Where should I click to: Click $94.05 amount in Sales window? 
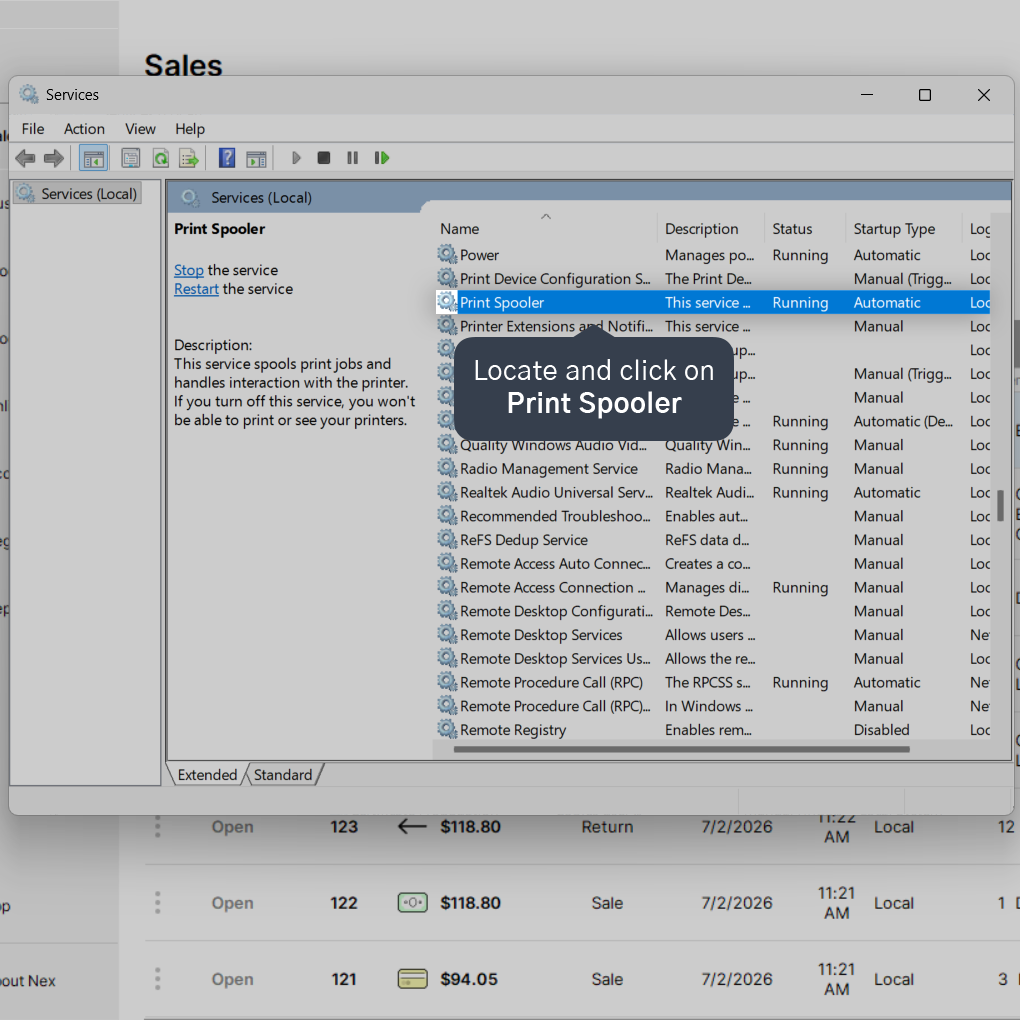click(x=468, y=979)
